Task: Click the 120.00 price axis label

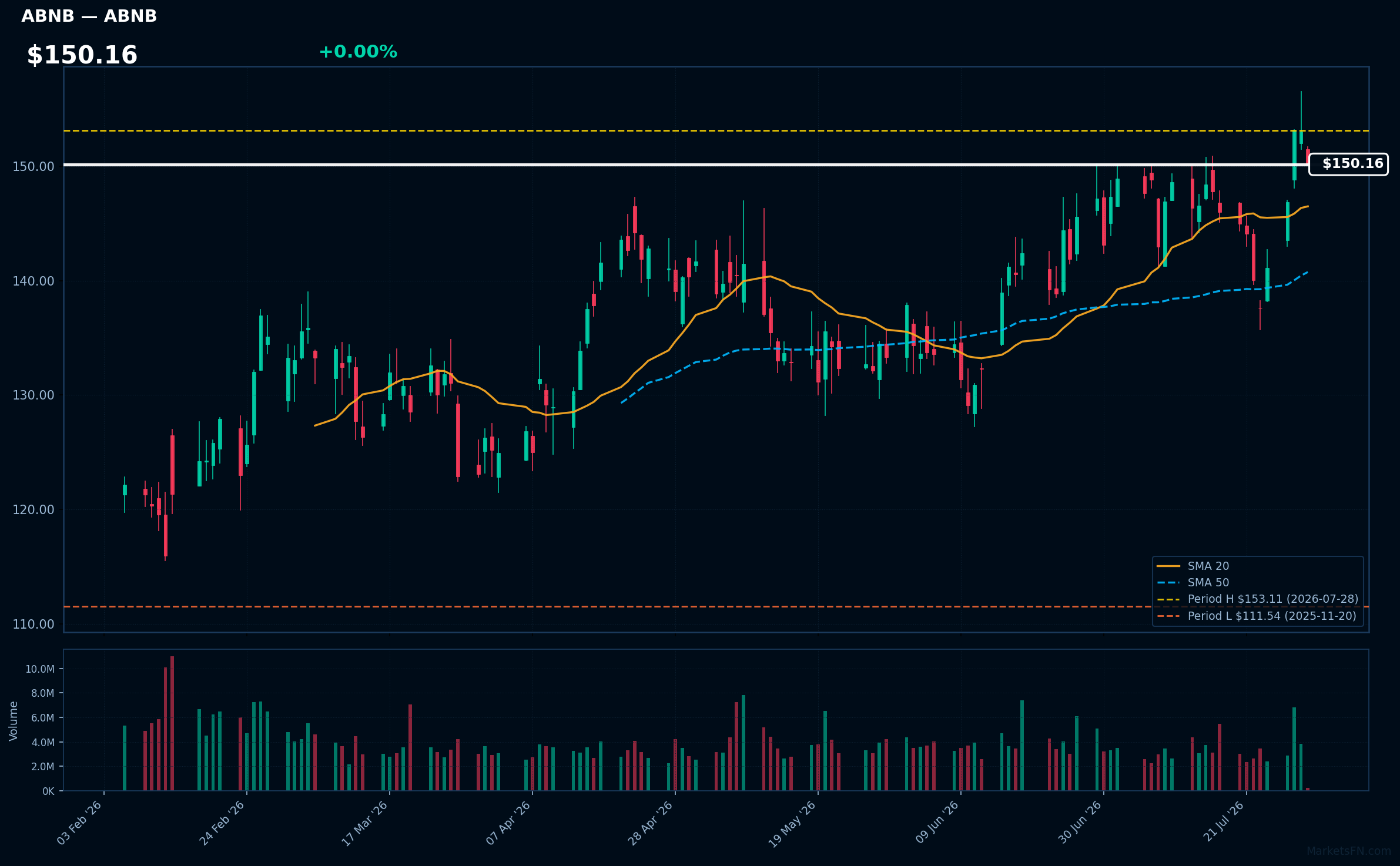Action: click(x=34, y=509)
